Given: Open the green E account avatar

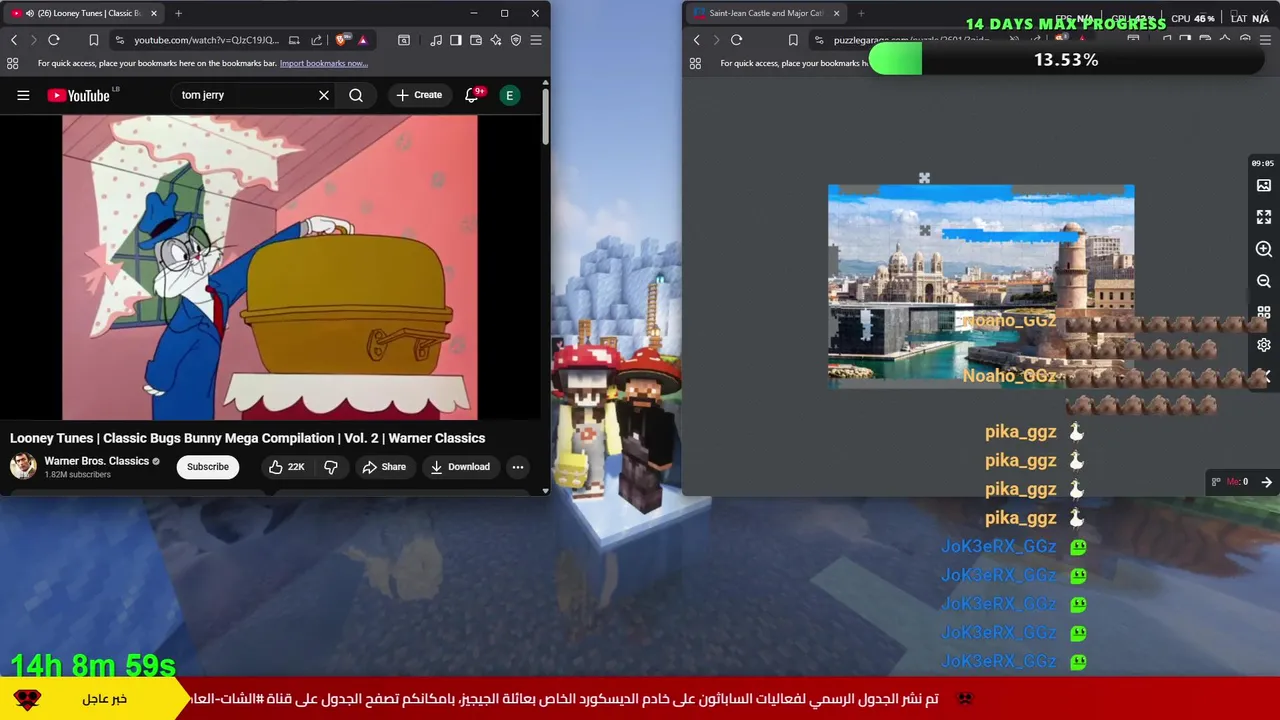Looking at the screenshot, I should click(510, 95).
